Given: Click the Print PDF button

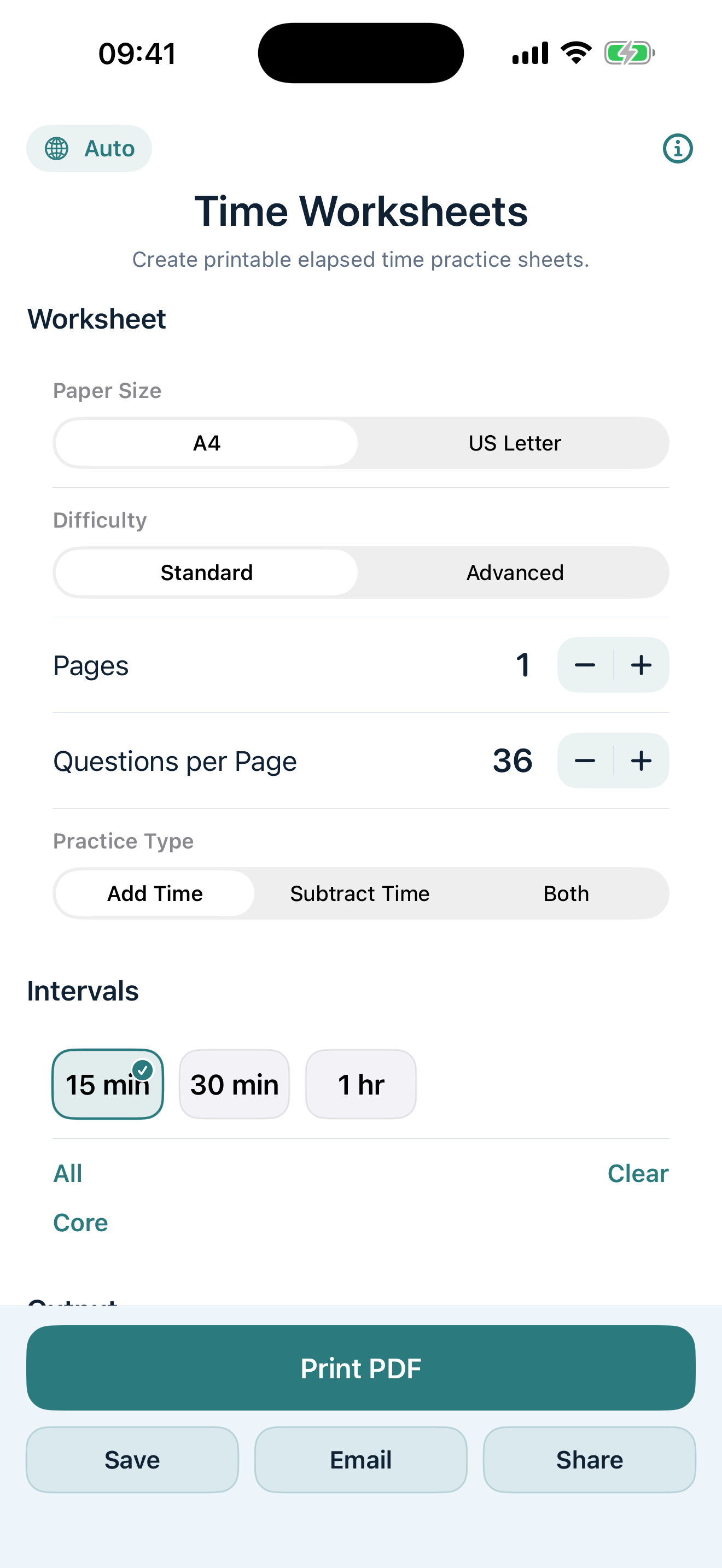Looking at the screenshot, I should 361,1368.
